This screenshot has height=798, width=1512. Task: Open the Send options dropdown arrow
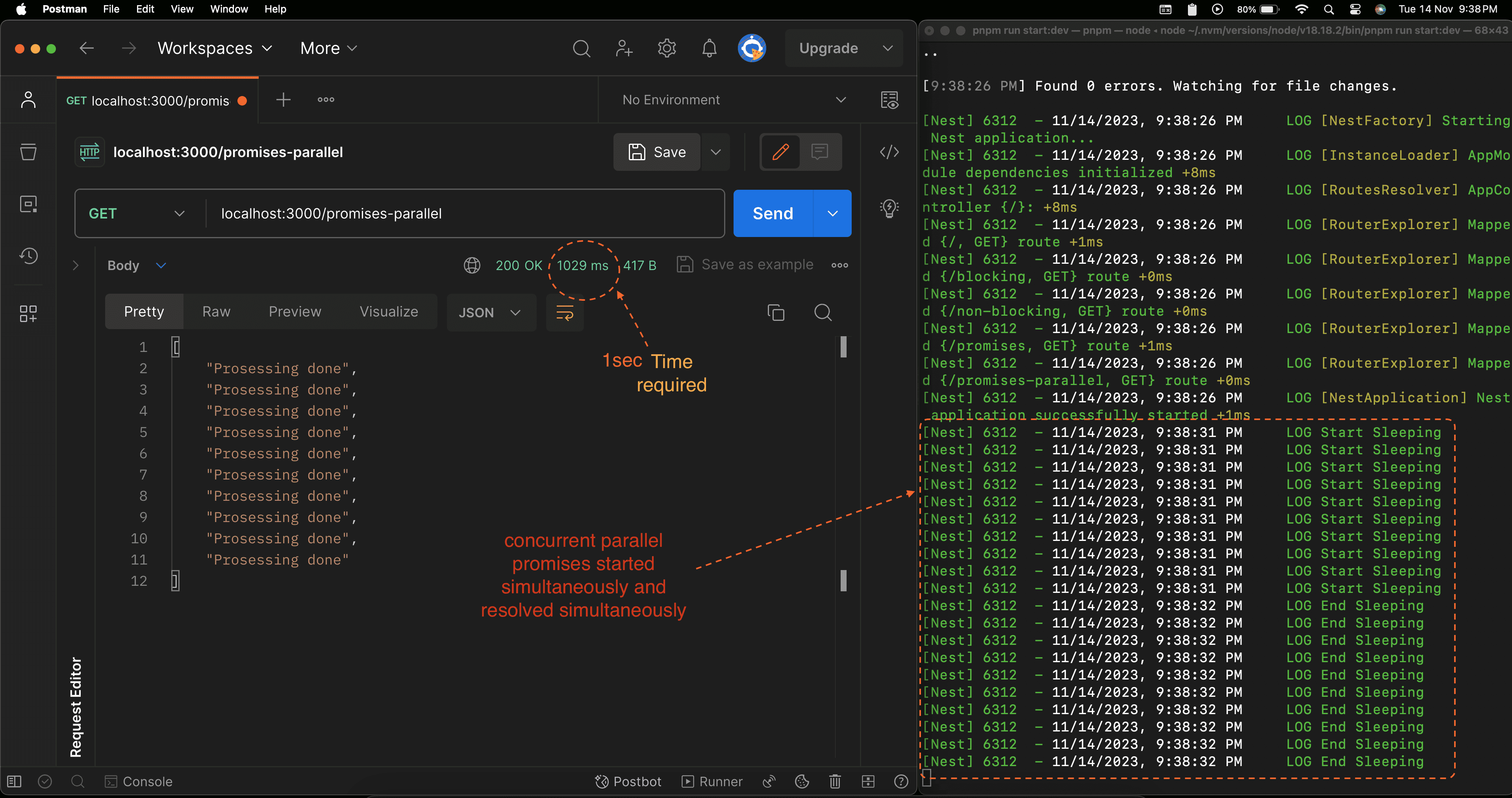click(832, 214)
